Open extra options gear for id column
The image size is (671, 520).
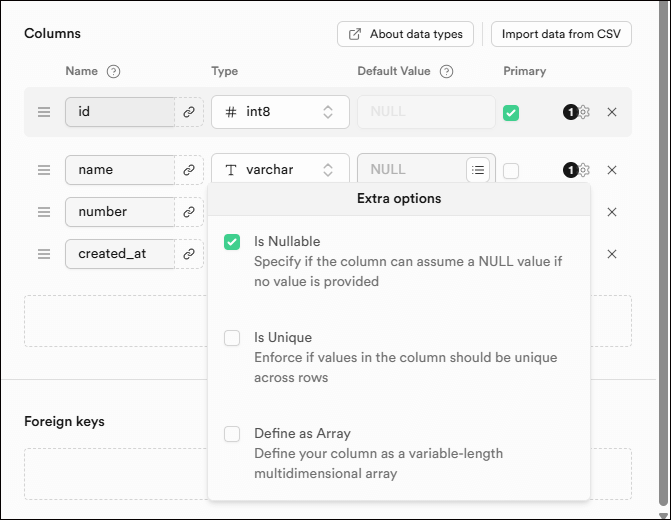click(584, 112)
